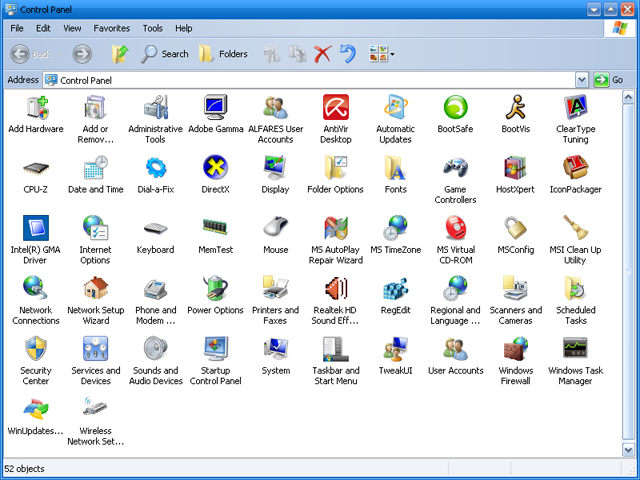Go up one folder level
640x480 pixels.
click(120, 54)
